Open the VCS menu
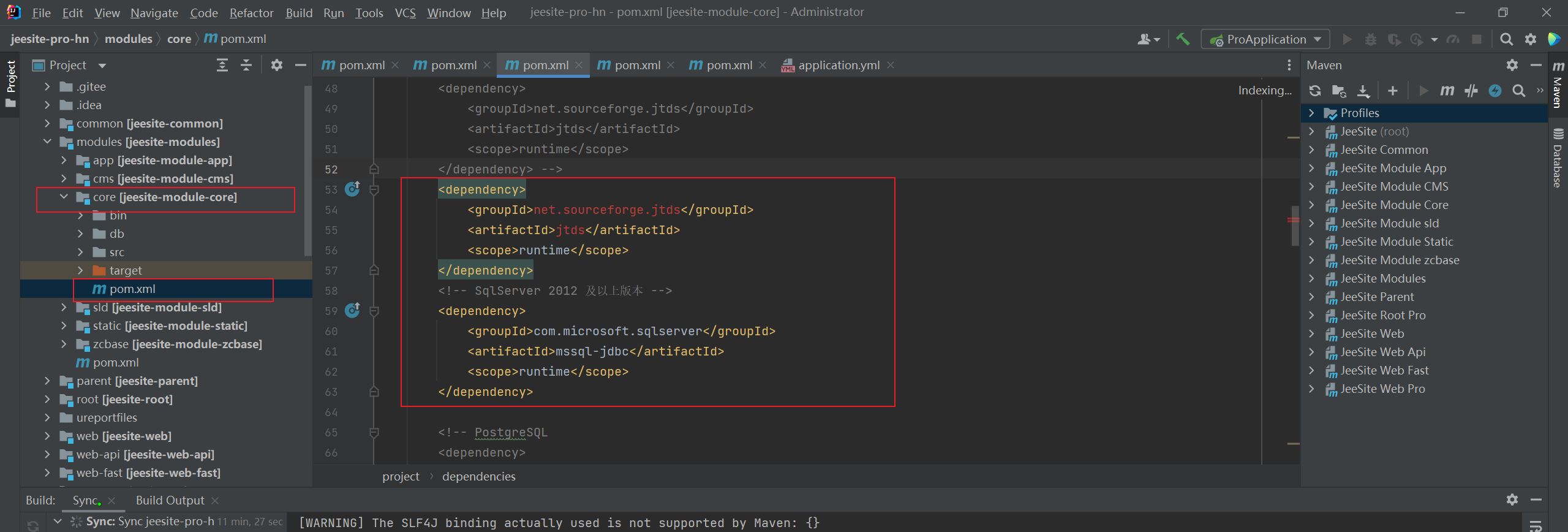Screen dimensions: 1568x532 (405, 13)
